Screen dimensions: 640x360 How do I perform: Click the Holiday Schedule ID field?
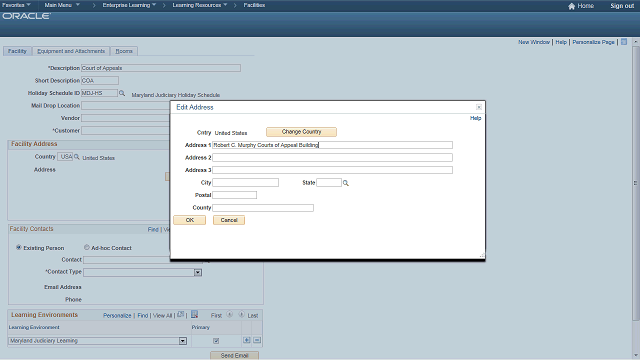point(99,93)
